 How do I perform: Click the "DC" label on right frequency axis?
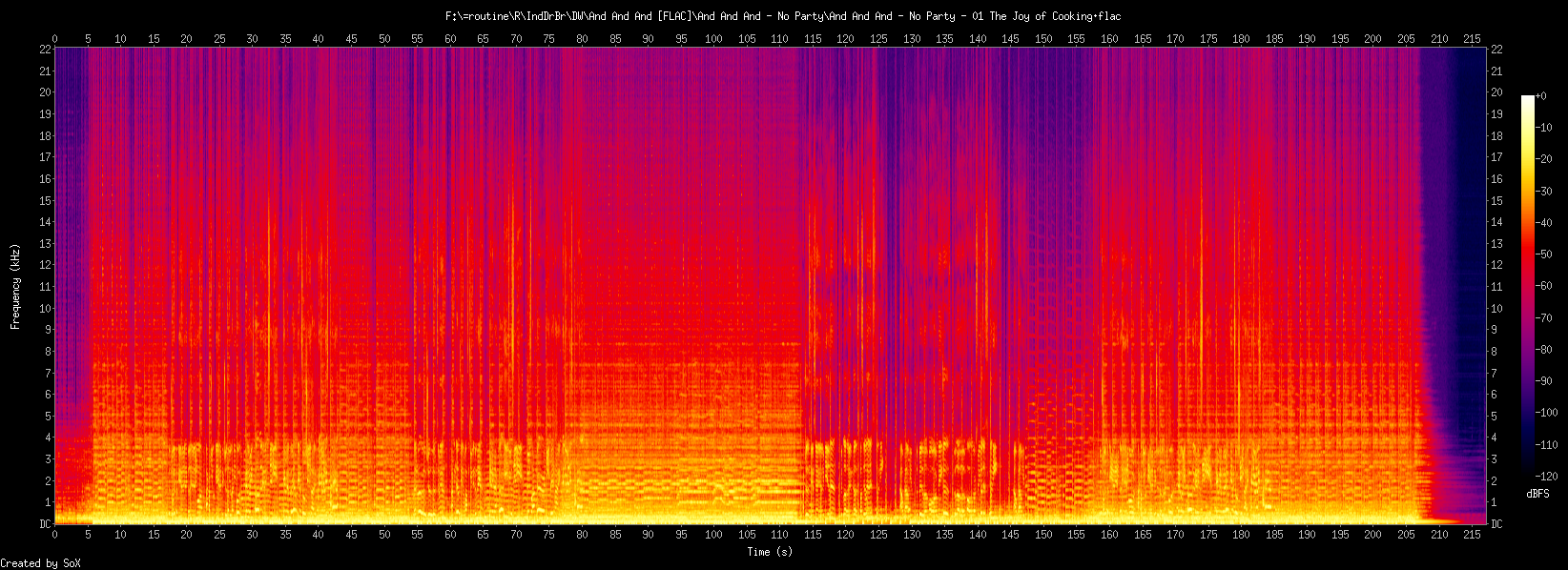click(1497, 524)
